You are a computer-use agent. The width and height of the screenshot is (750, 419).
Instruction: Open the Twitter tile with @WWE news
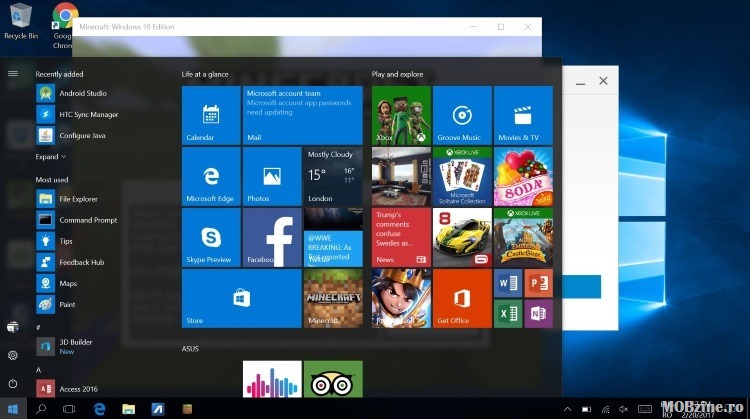tap(333, 237)
